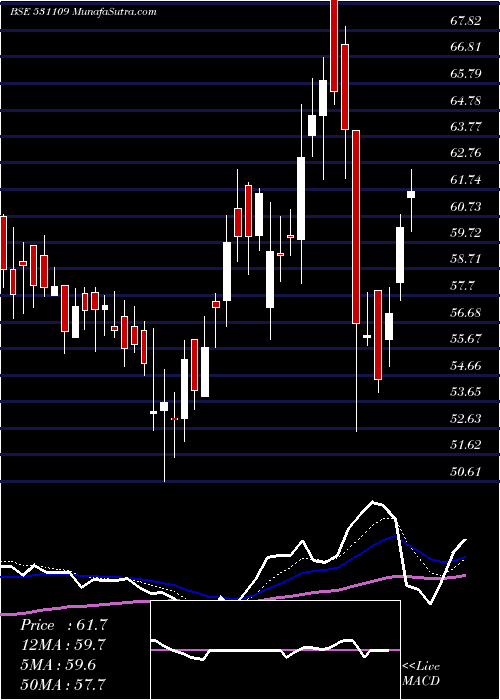Click the MACD inset chart panel
The image size is (500, 700).
coord(275,650)
